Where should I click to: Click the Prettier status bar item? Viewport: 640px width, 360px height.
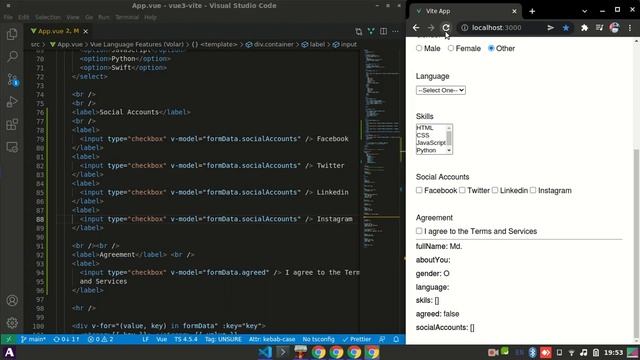(x=357, y=339)
